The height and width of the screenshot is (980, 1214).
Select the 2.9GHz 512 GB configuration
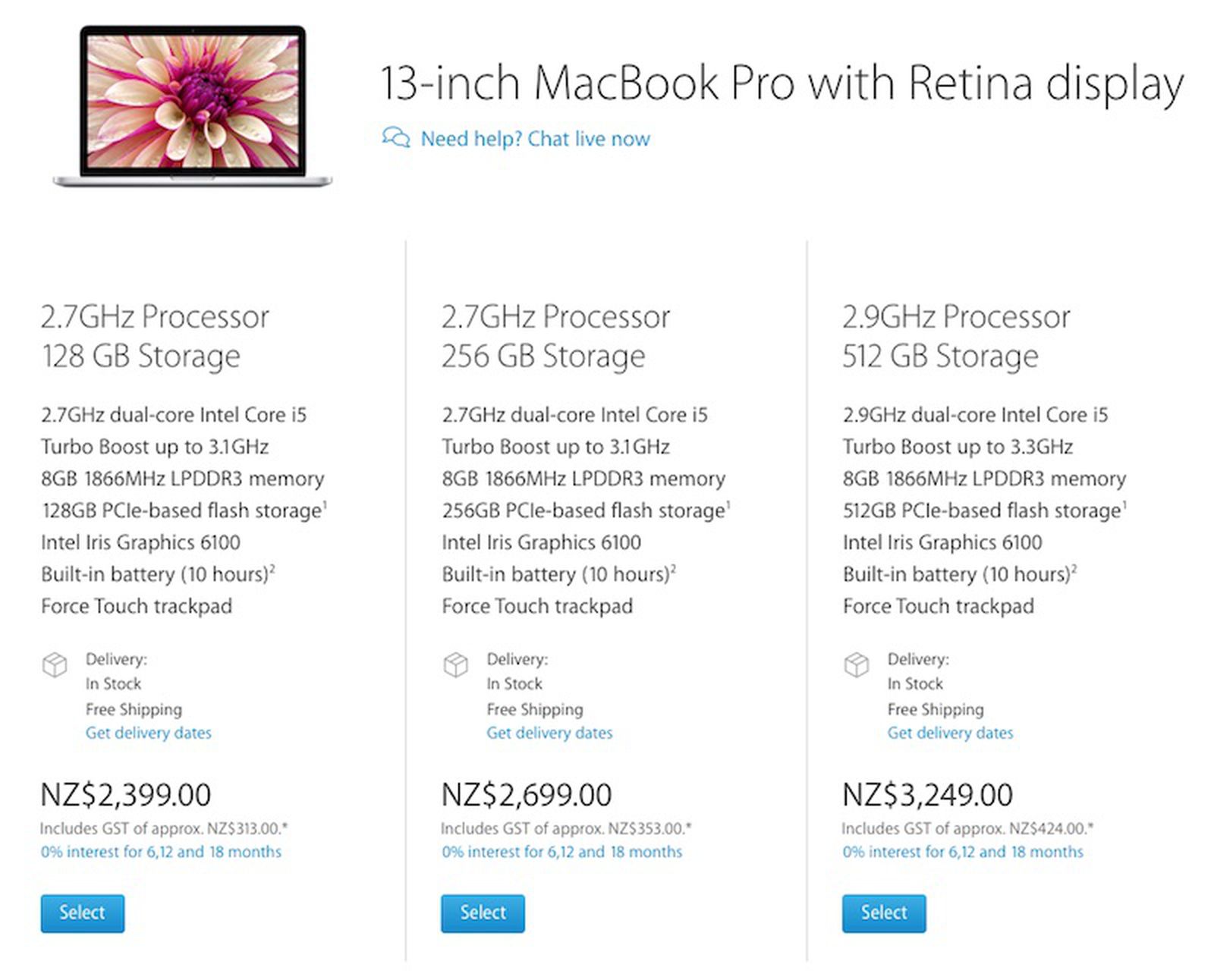tap(883, 912)
